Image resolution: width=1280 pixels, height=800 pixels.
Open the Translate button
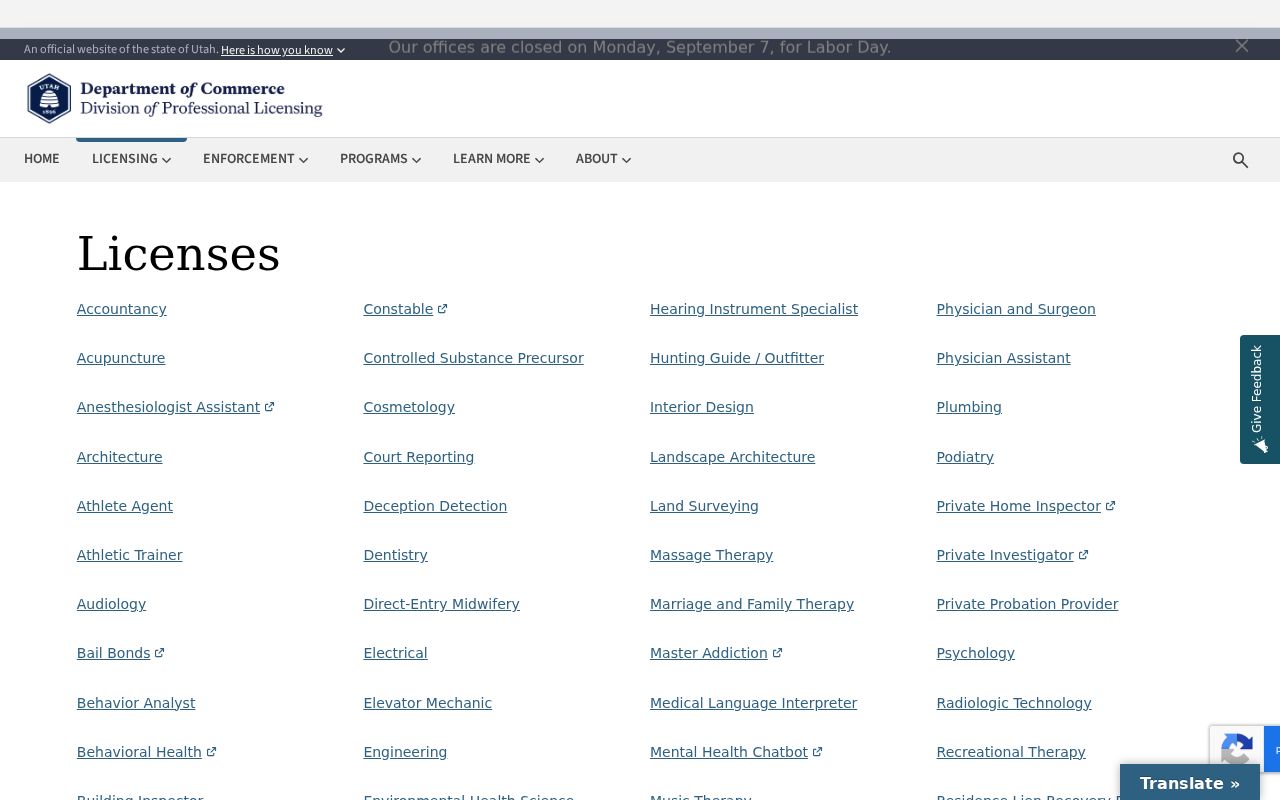pyautogui.click(x=1190, y=783)
